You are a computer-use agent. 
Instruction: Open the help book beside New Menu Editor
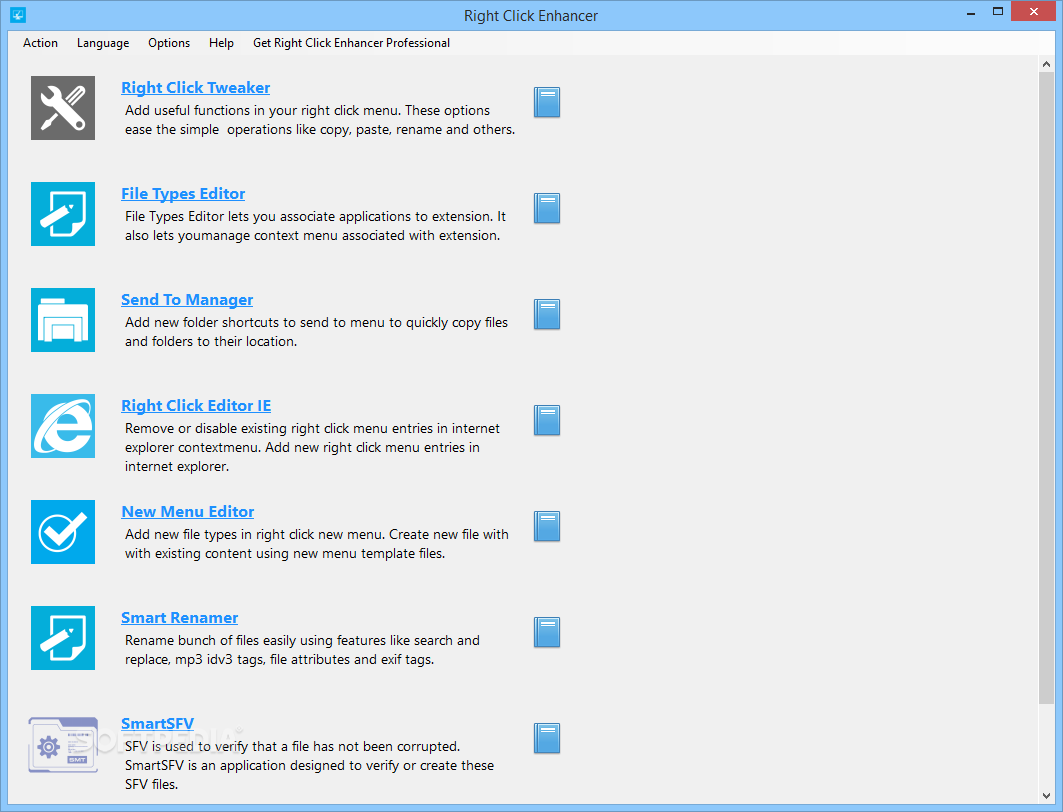(x=546, y=527)
